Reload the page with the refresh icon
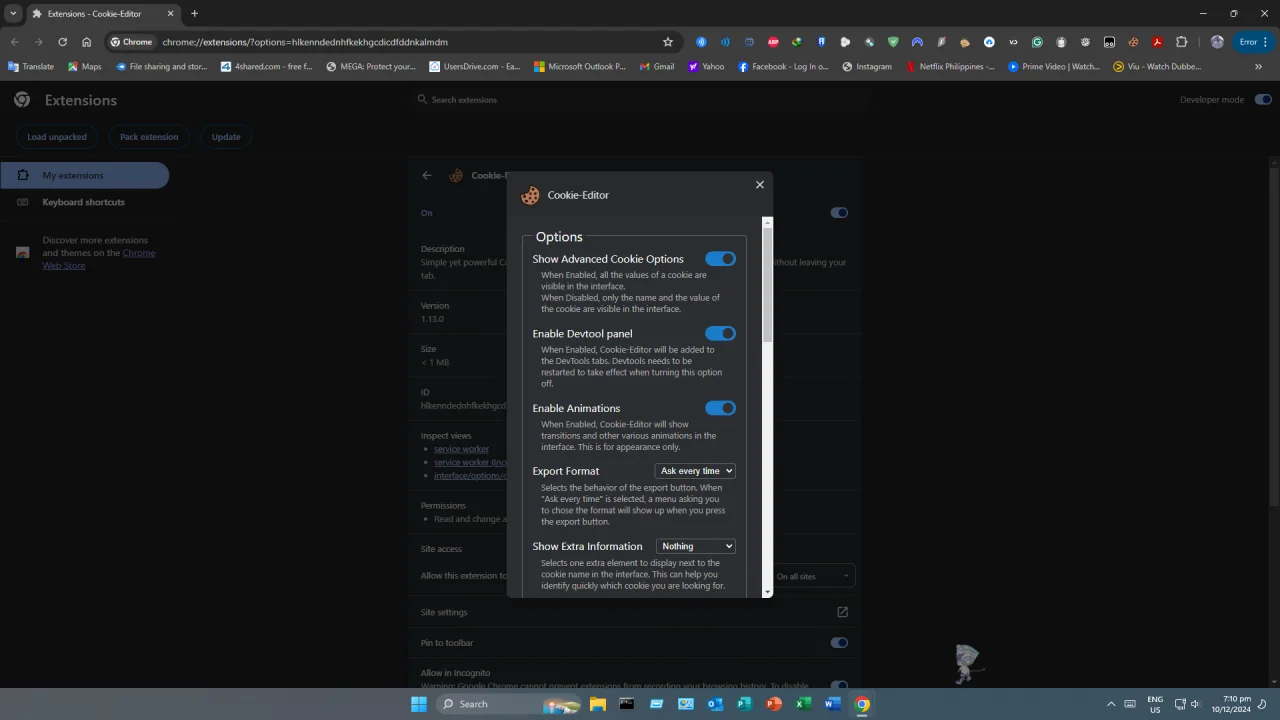 coord(62,42)
